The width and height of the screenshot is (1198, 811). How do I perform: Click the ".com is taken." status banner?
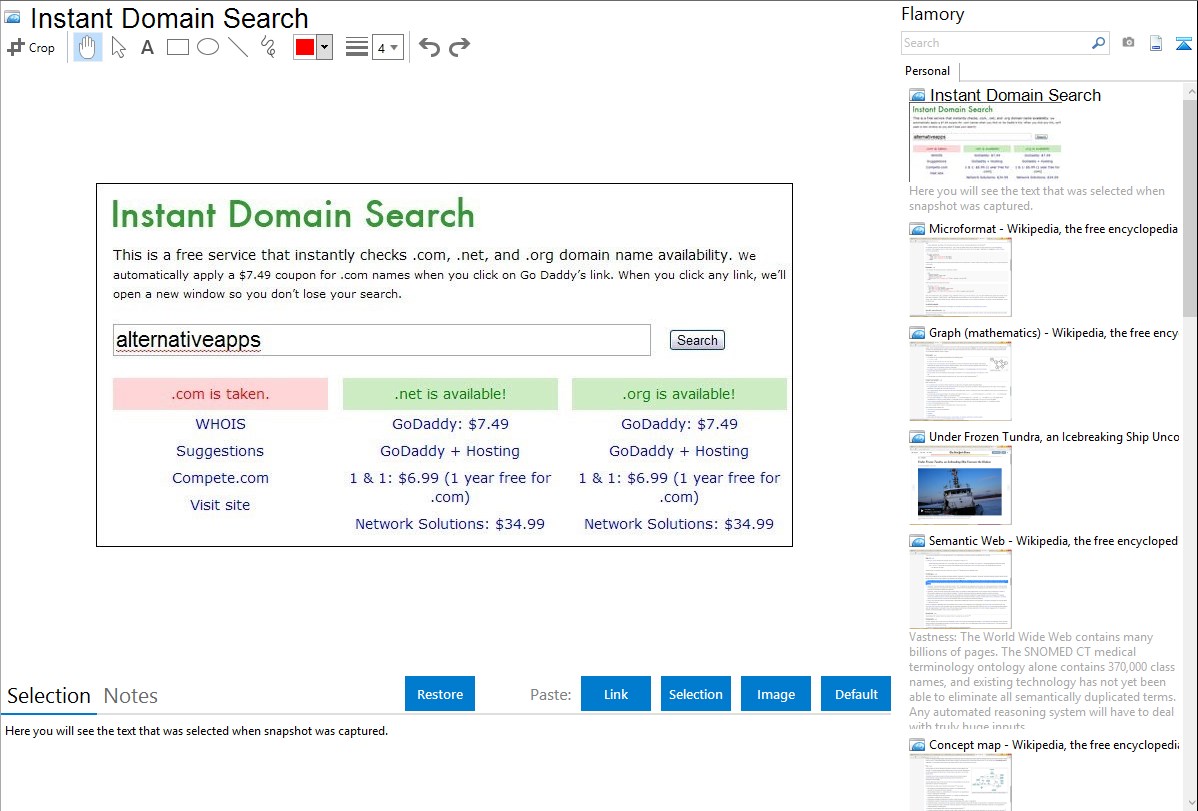220,394
